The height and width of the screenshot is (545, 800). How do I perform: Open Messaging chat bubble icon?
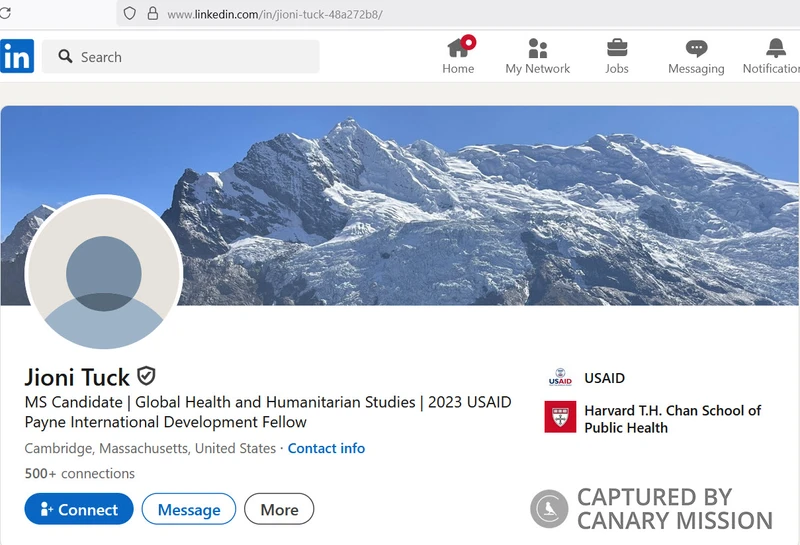(x=696, y=48)
